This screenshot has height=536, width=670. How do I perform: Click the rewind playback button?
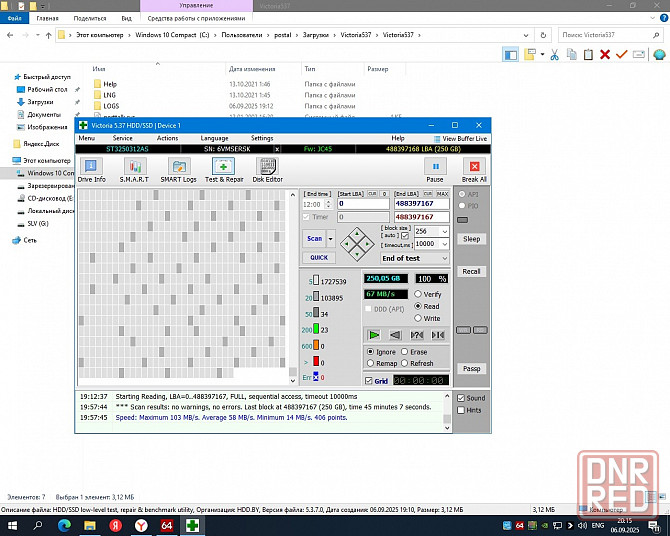(395, 335)
